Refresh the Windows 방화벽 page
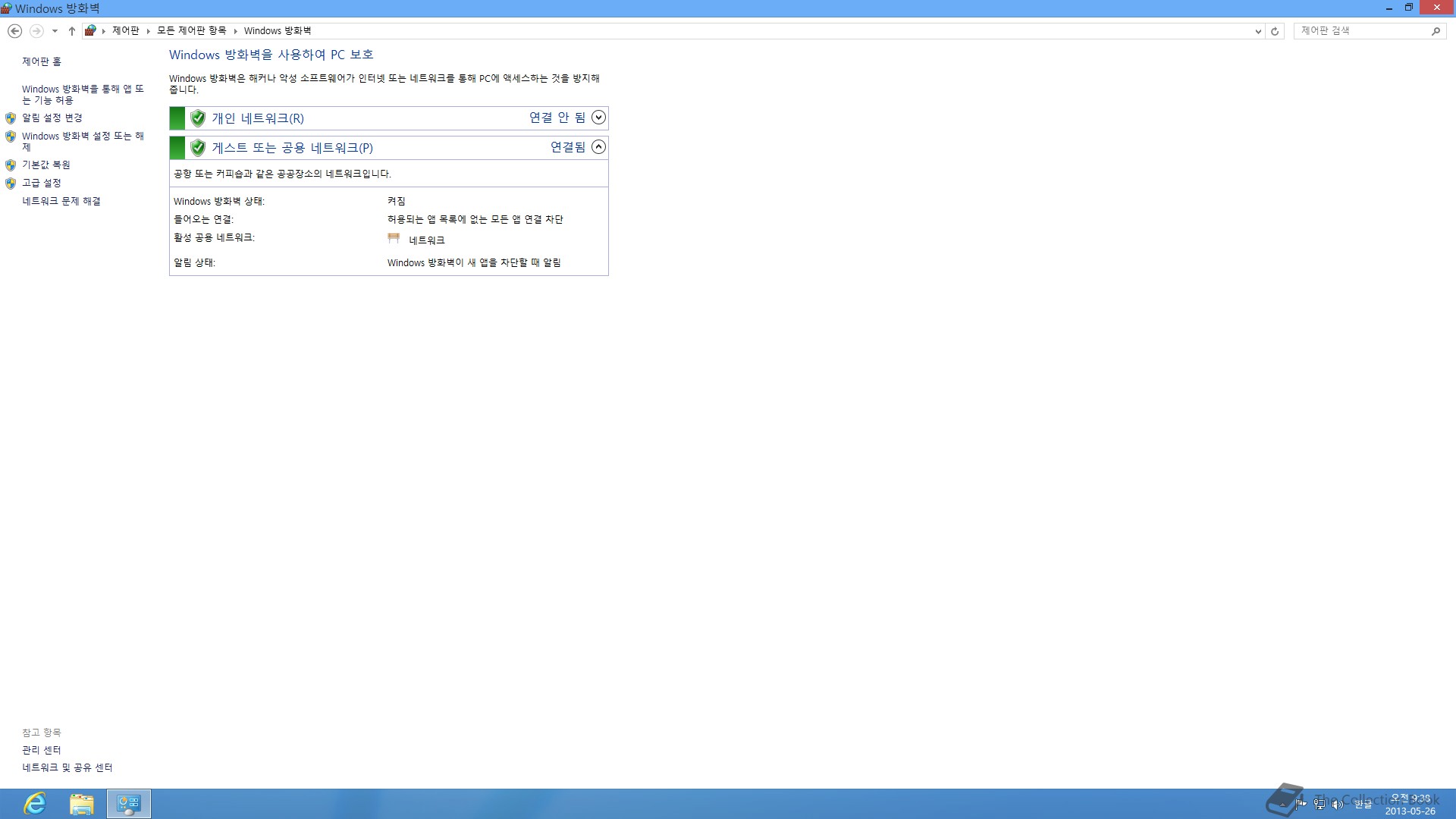This screenshot has height=819, width=1456. pos(1275,31)
